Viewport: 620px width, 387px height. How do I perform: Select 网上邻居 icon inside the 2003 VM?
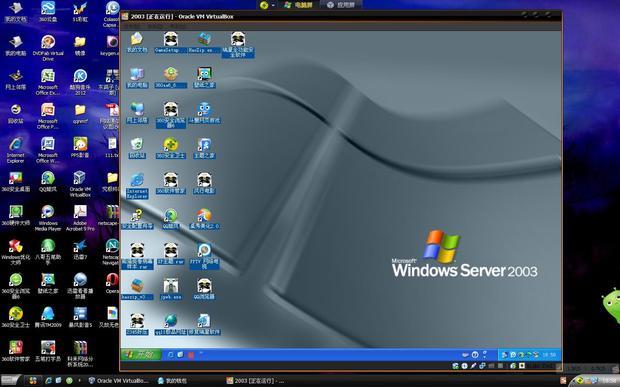[x=137, y=112]
